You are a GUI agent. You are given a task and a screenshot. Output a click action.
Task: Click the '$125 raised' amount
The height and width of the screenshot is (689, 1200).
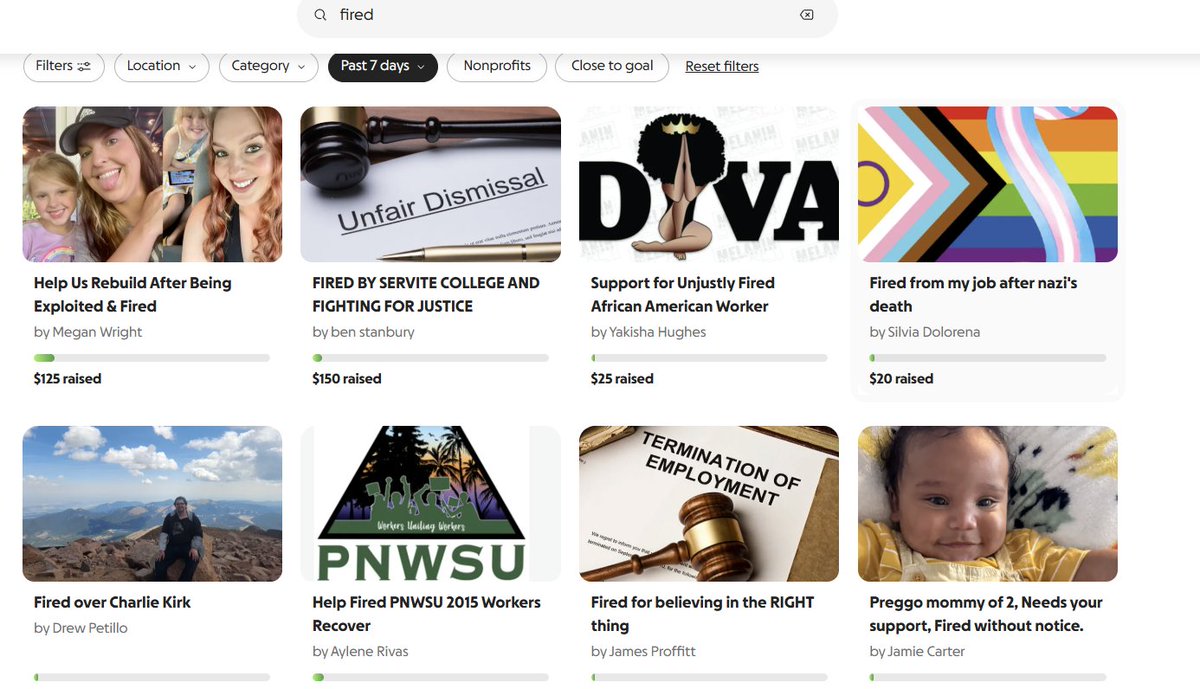(67, 379)
